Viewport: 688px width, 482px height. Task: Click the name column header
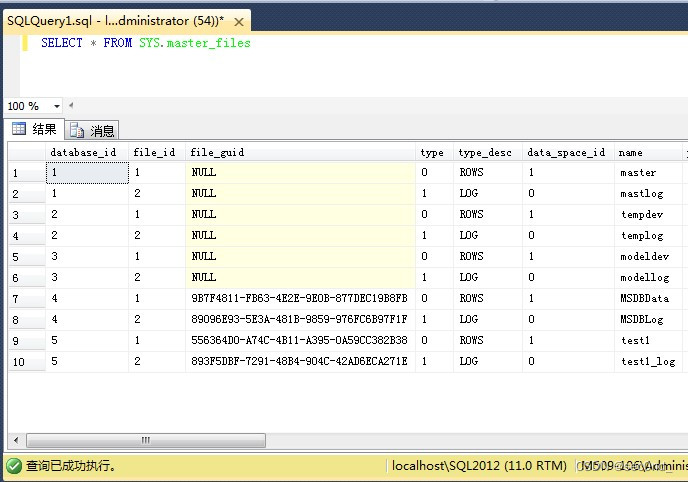coord(649,152)
